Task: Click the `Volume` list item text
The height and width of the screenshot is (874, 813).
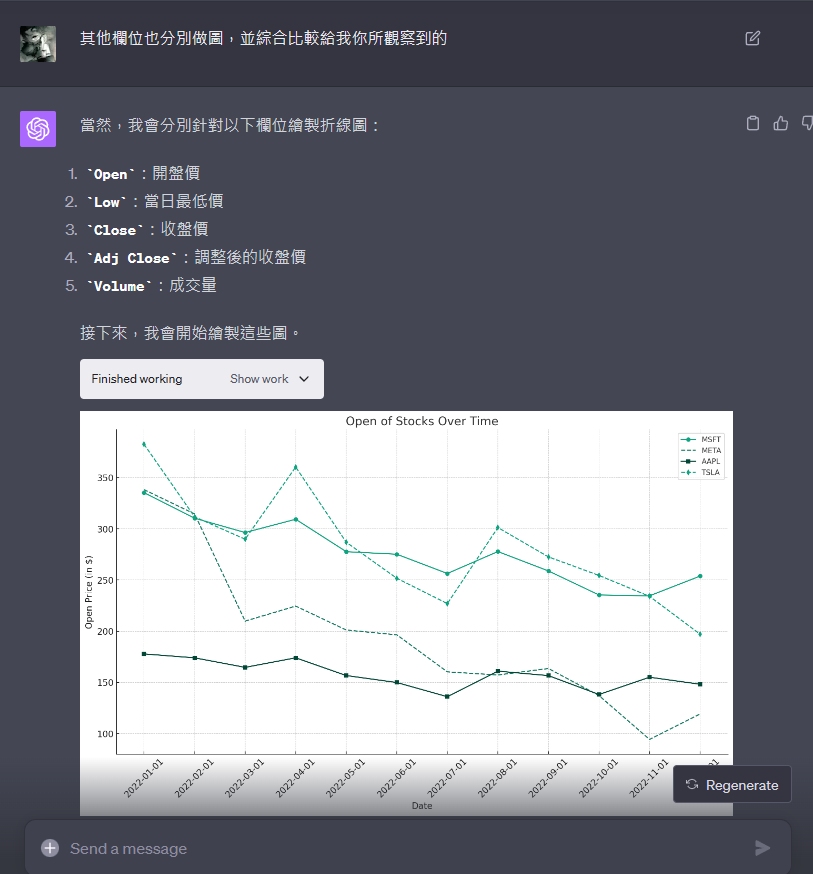Action: [152, 285]
